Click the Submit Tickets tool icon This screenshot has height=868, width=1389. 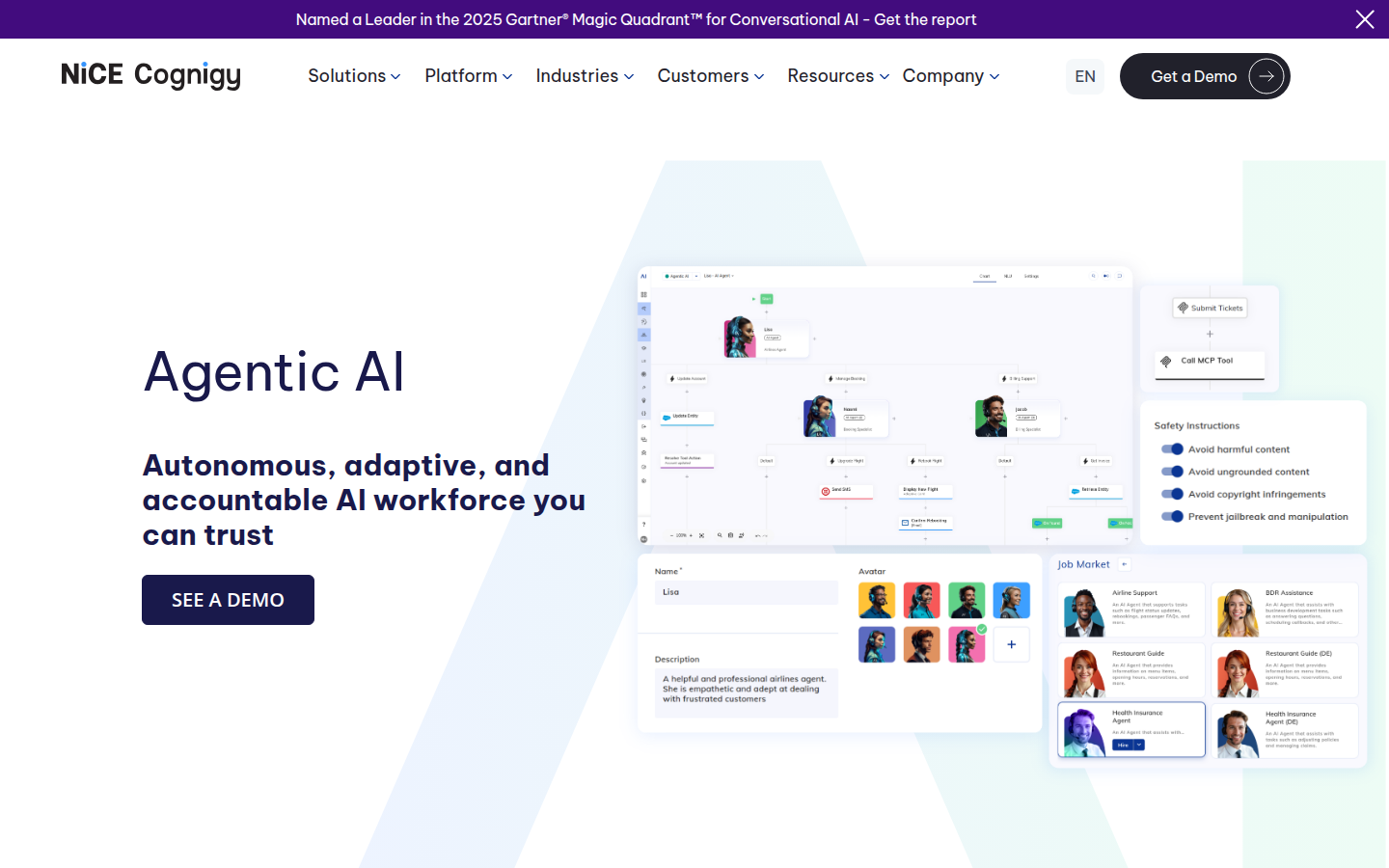coord(1183,308)
